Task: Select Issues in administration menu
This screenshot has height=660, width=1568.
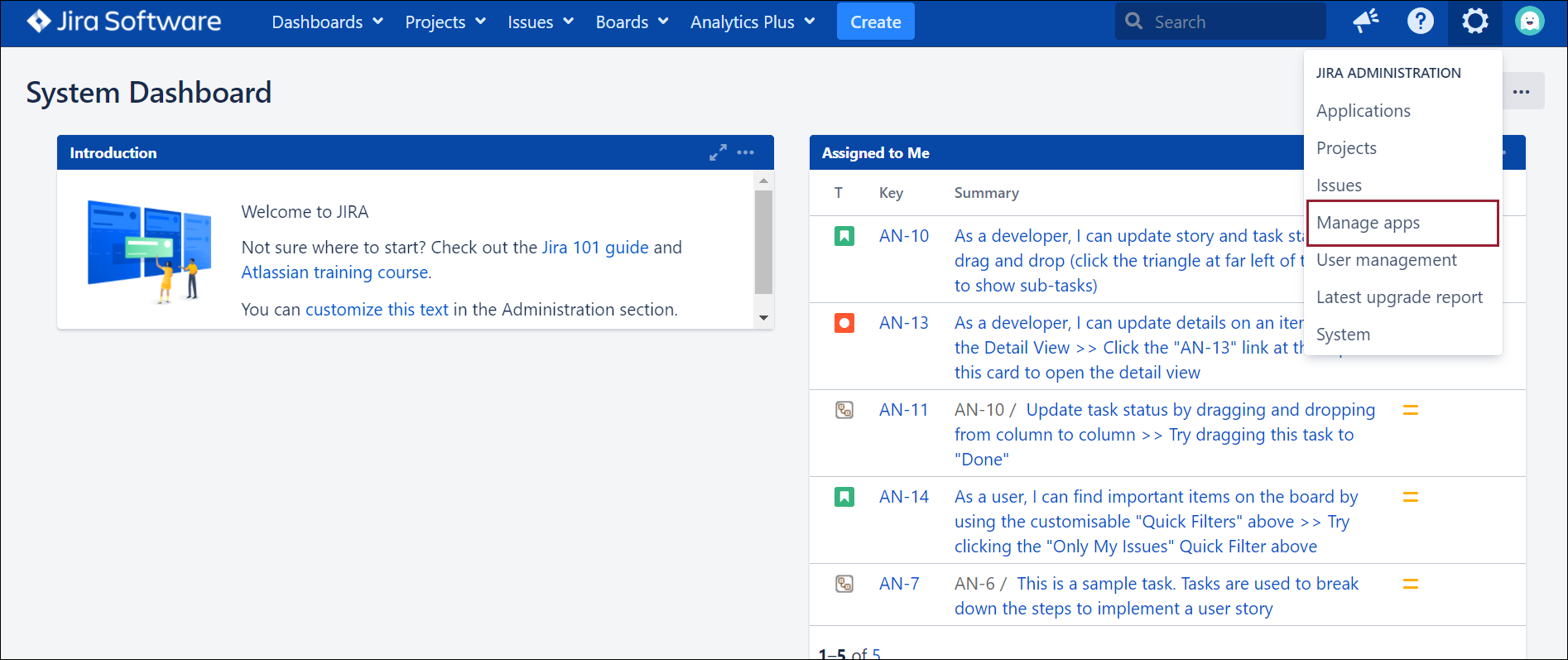Action: [x=1403, y=185]
